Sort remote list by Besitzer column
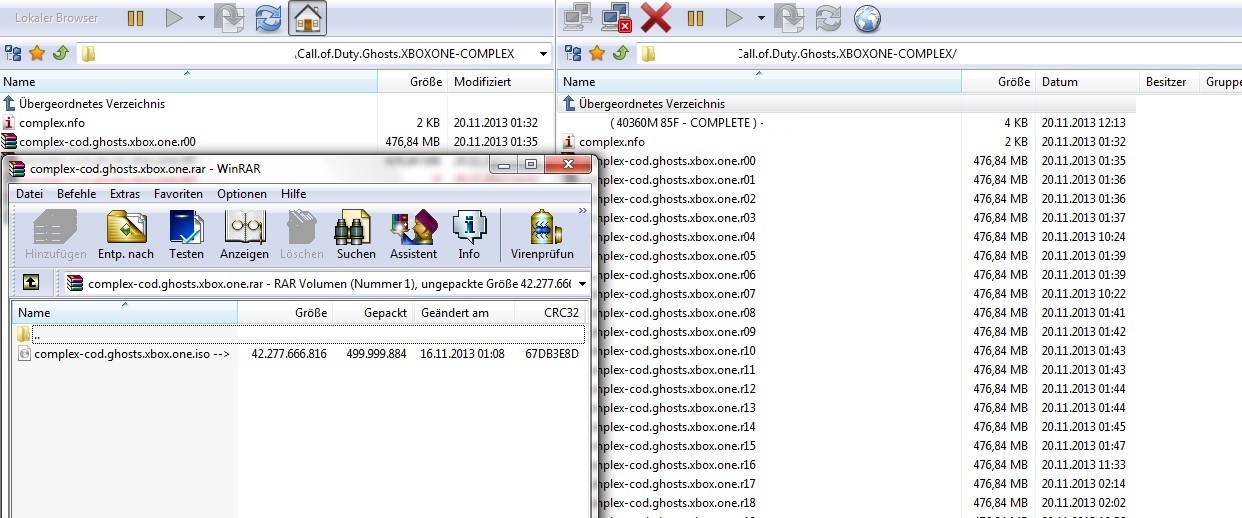1242x518 pixels. (x=1168, y=82)
